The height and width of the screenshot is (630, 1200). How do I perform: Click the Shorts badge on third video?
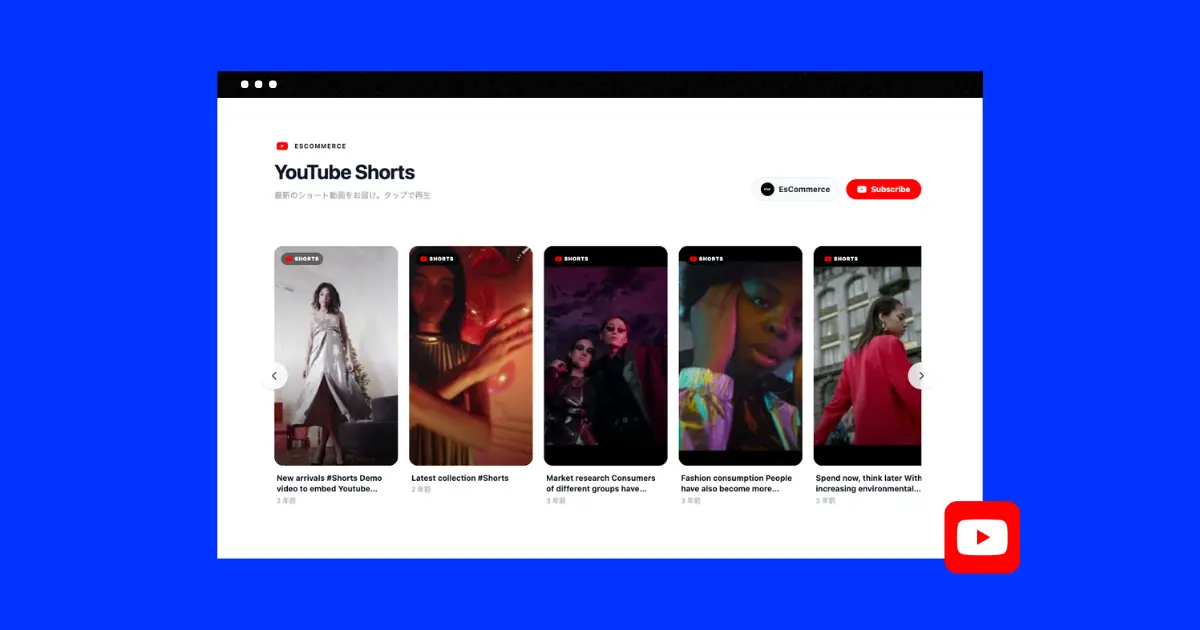coord(571,258)
